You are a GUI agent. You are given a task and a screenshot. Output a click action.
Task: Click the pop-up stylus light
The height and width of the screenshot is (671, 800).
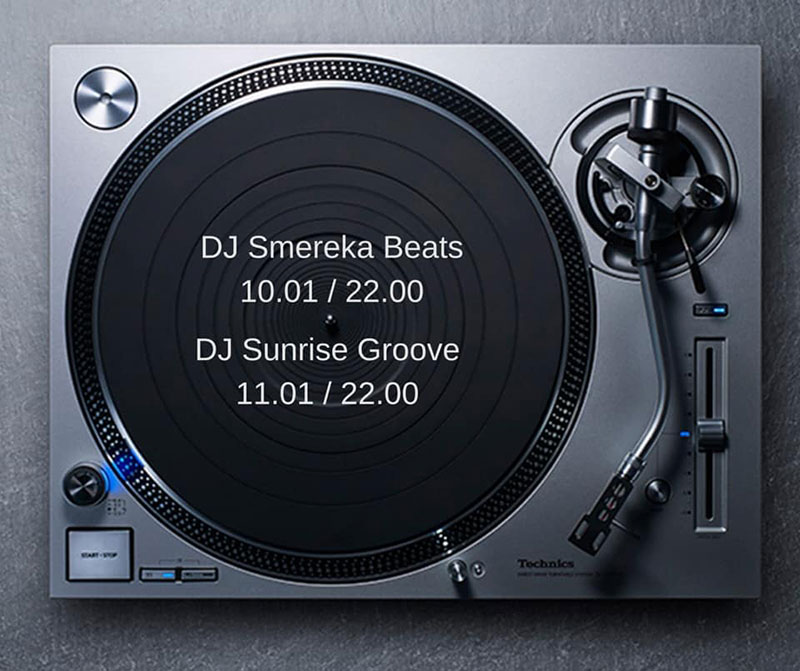pyautogui.click(x=459, y=570)
